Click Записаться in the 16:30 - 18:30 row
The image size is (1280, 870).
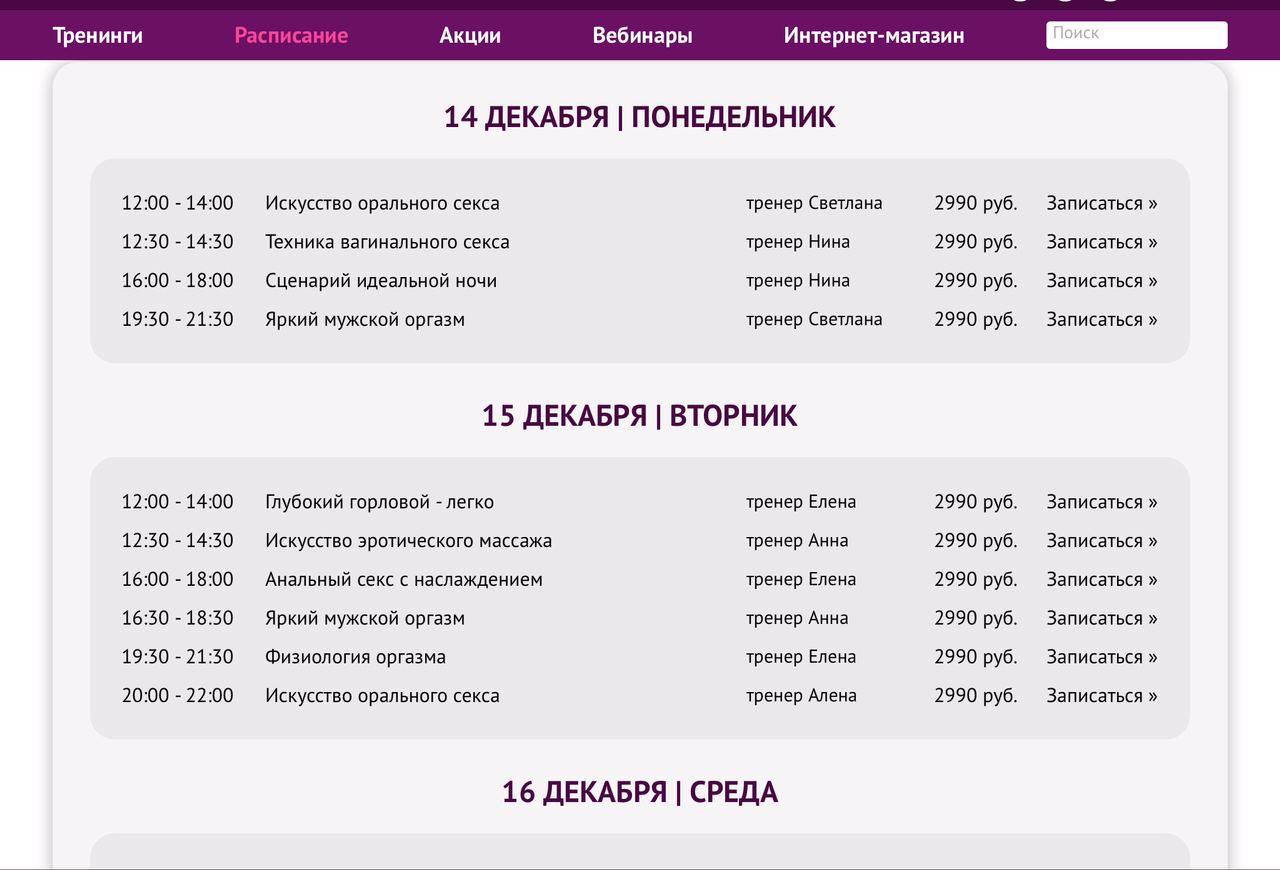point(1102,618)
